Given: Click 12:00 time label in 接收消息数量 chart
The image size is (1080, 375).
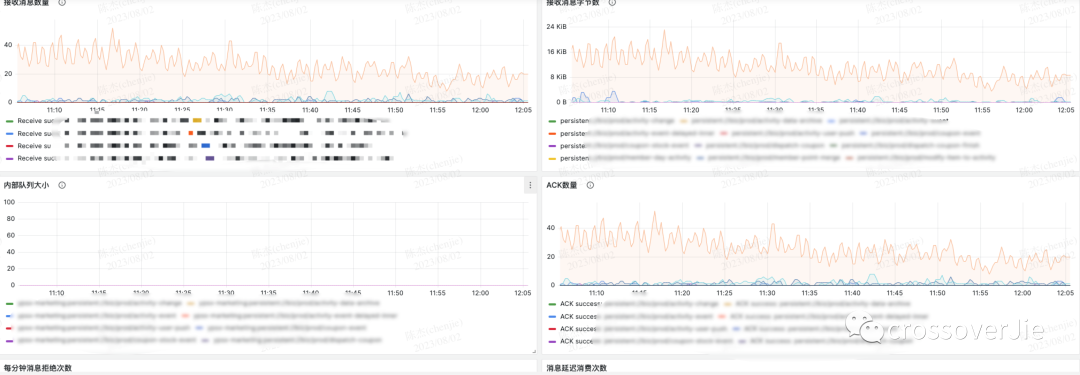Looking at the screenshot, I should click(480, 110).
